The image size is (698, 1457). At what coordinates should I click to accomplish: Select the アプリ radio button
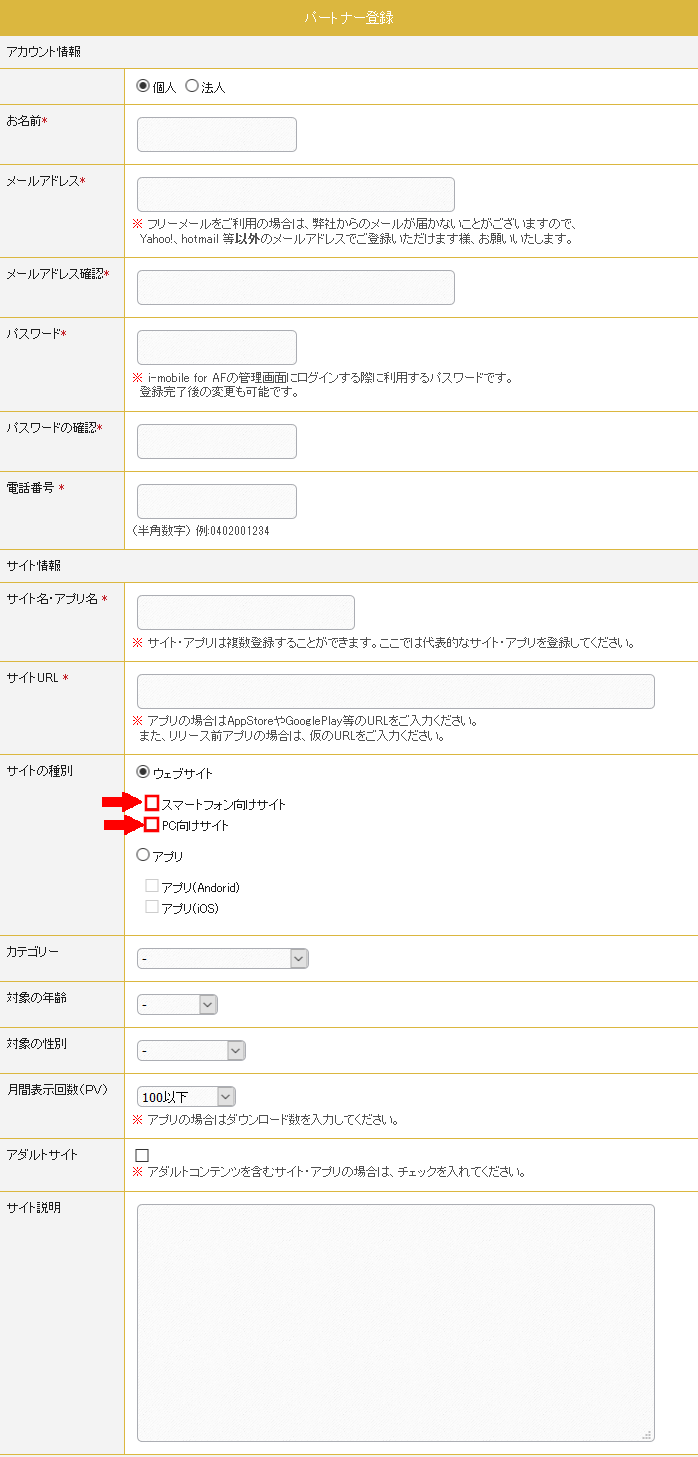(x=143, y=855)
